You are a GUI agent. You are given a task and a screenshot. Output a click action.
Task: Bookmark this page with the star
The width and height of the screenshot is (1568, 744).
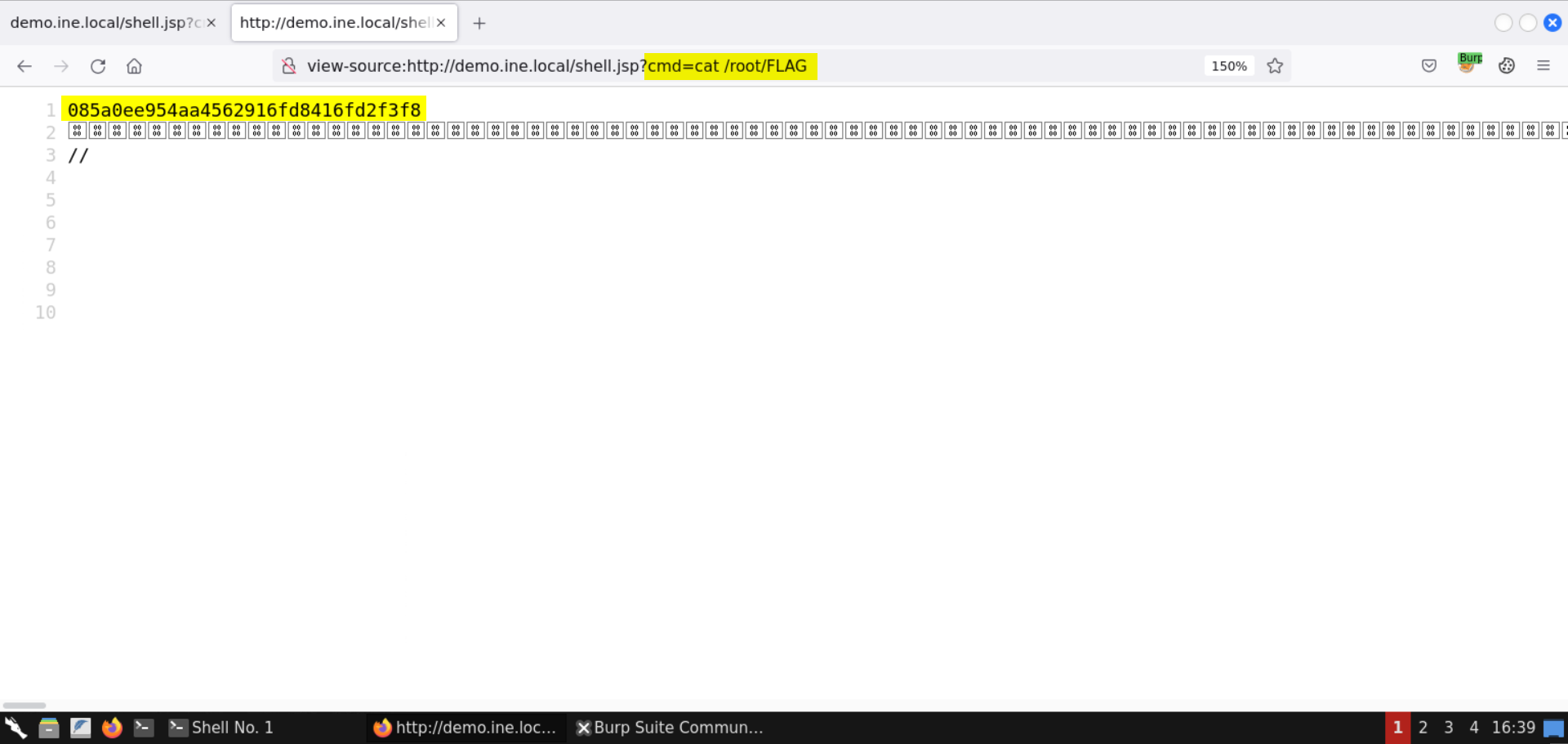(x=1275, y=66)
